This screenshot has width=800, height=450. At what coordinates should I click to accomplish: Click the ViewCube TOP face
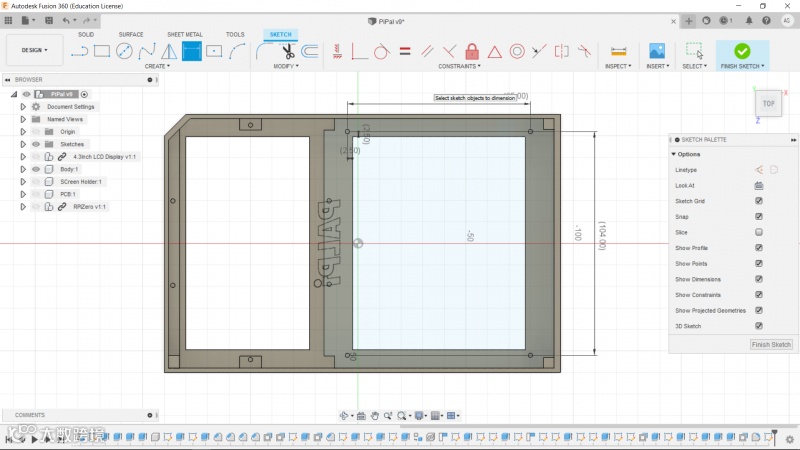pos(768,103)
